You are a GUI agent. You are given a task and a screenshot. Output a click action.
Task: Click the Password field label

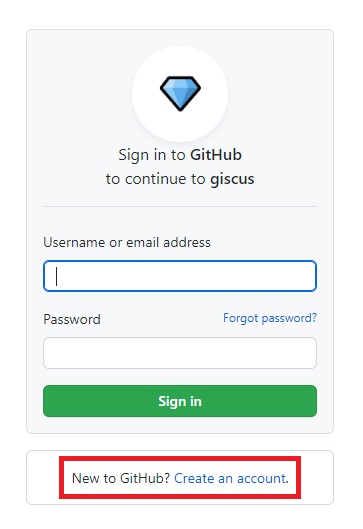pyautogui.click(x=72, y=319)
